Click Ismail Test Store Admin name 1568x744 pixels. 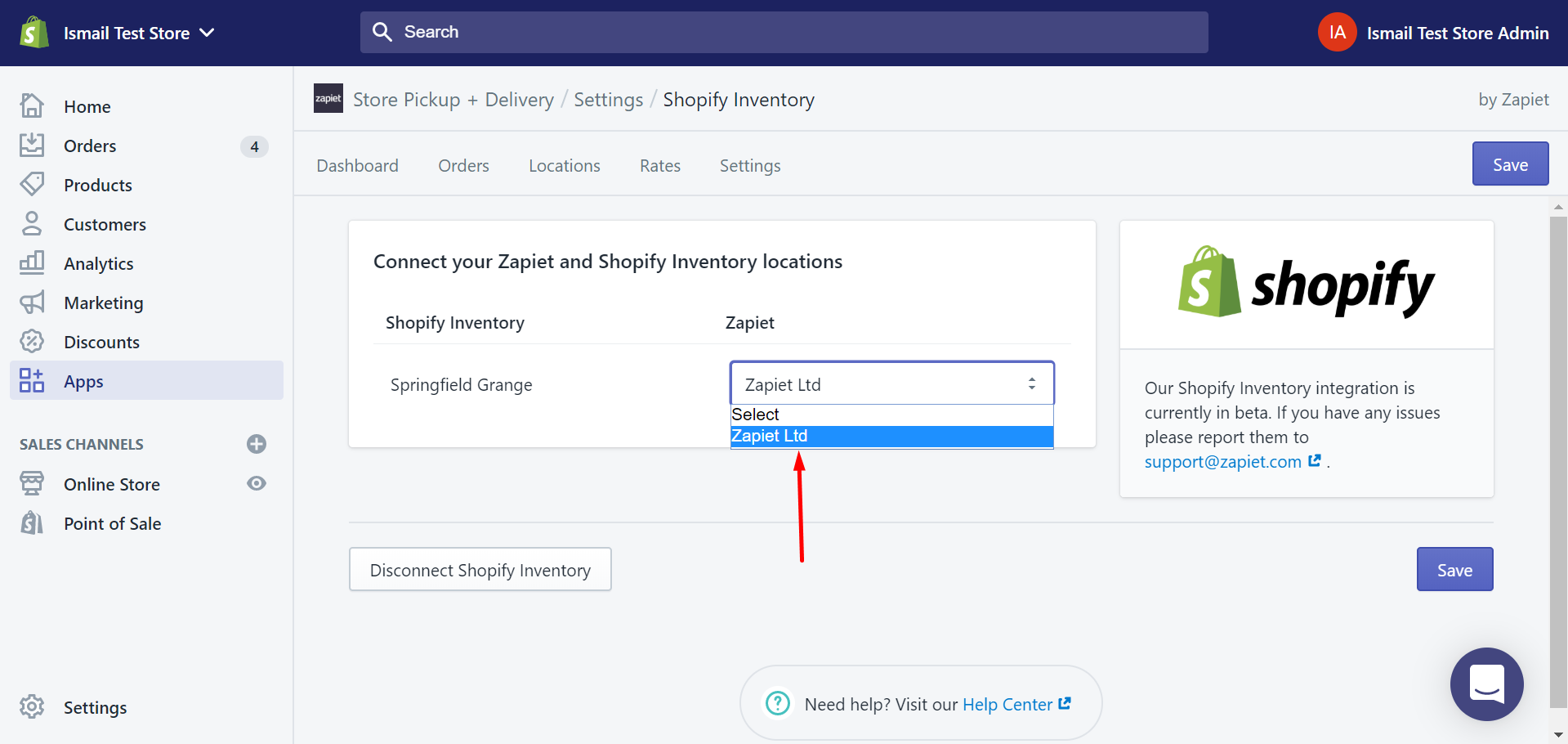[x=1458, y=33]
